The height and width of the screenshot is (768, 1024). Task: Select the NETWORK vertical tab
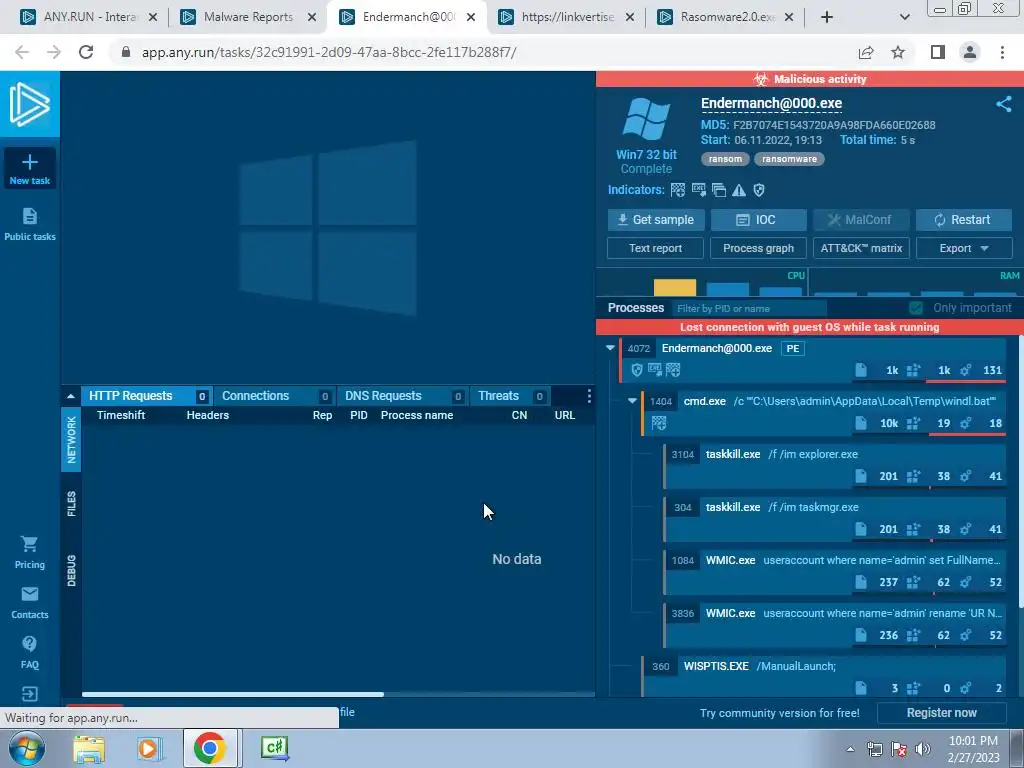pyautogui.click(x=71, y=440)
